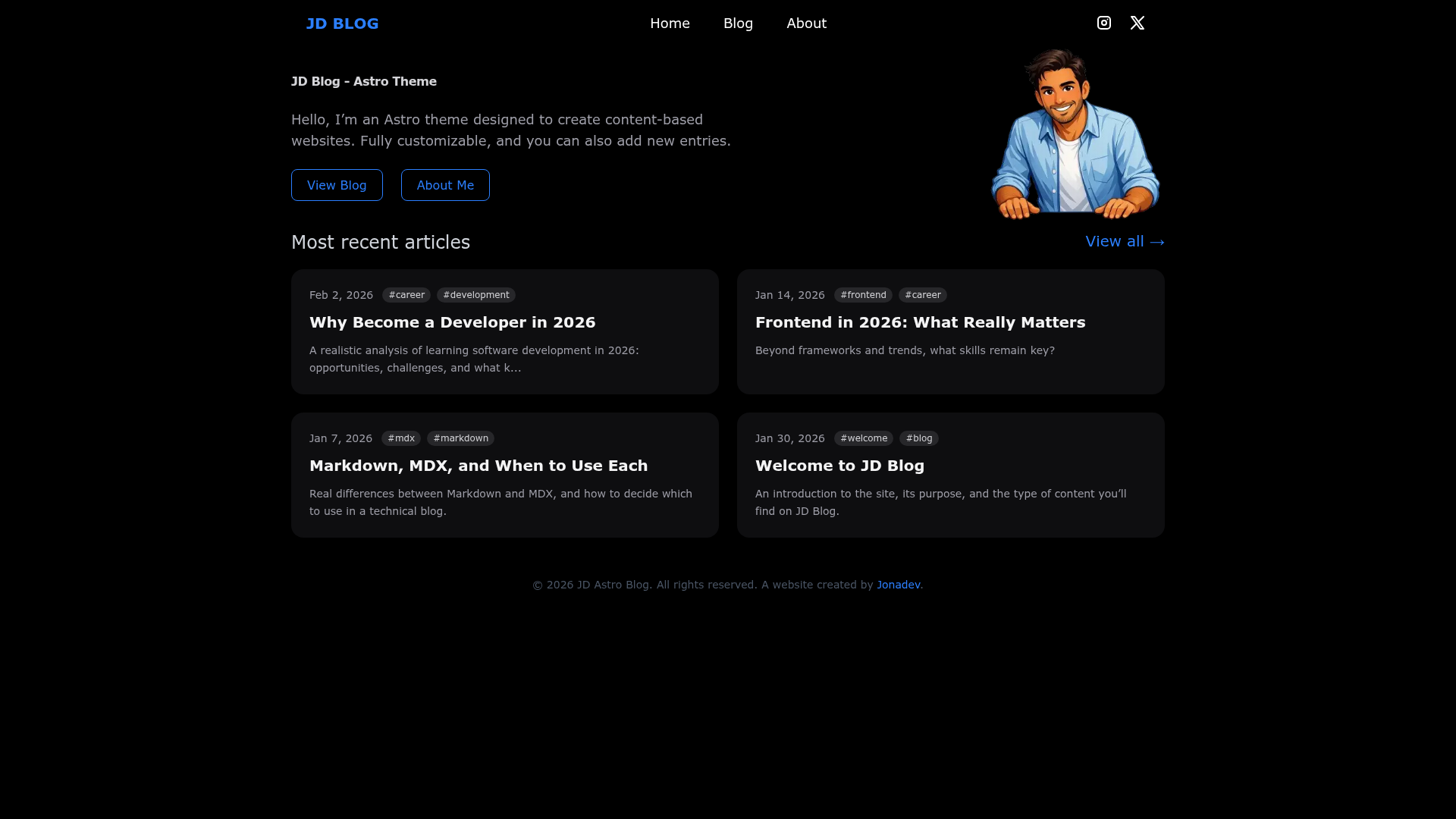Click the JD Blog - Astro Theme heading
Viewport: 1456px width, 819px height.
(364, 81)
